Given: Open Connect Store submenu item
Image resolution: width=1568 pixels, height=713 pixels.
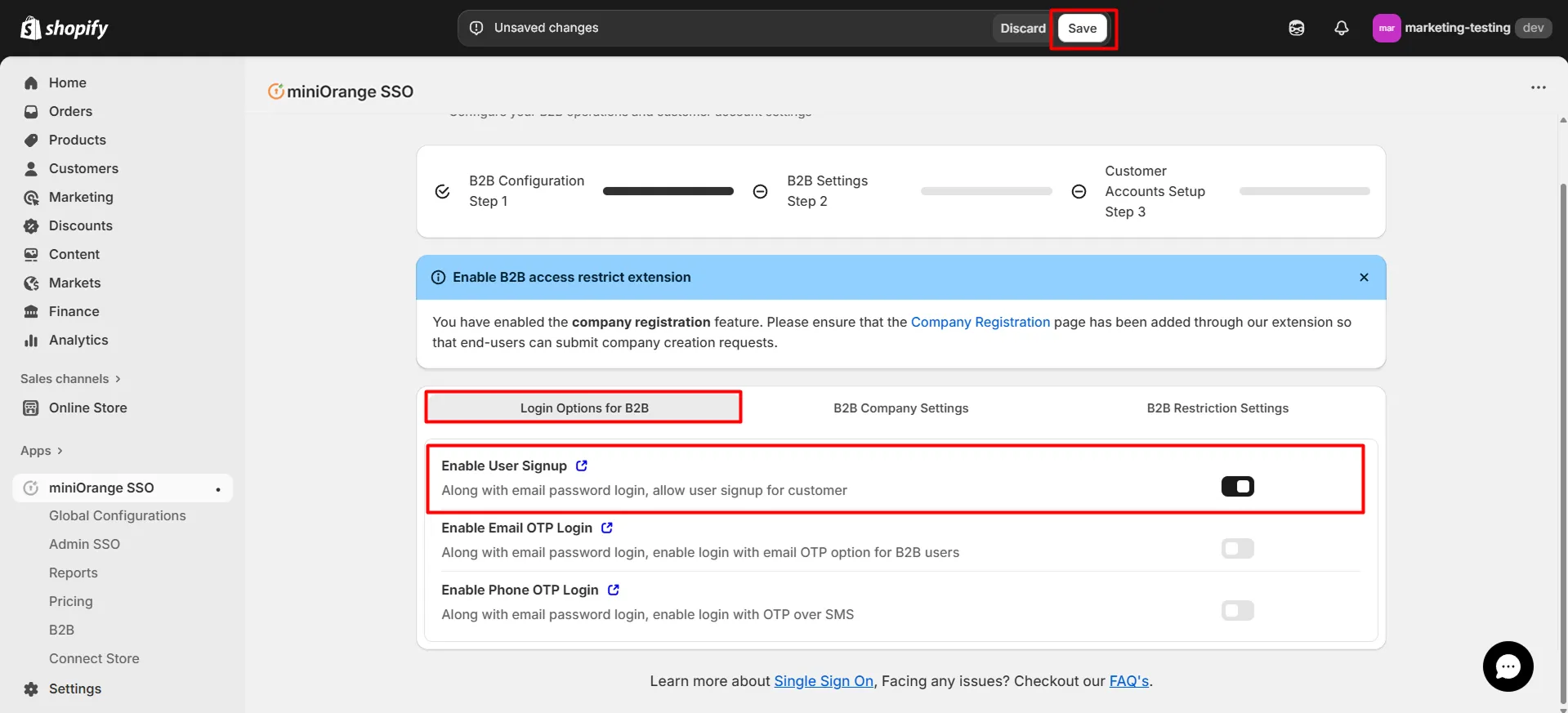Looking at the screenshot, I should point(94,658).
